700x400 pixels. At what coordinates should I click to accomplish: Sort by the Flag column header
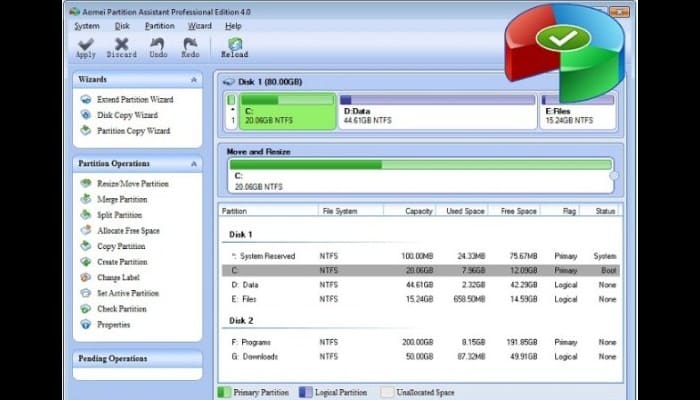(x=560, y=211)
